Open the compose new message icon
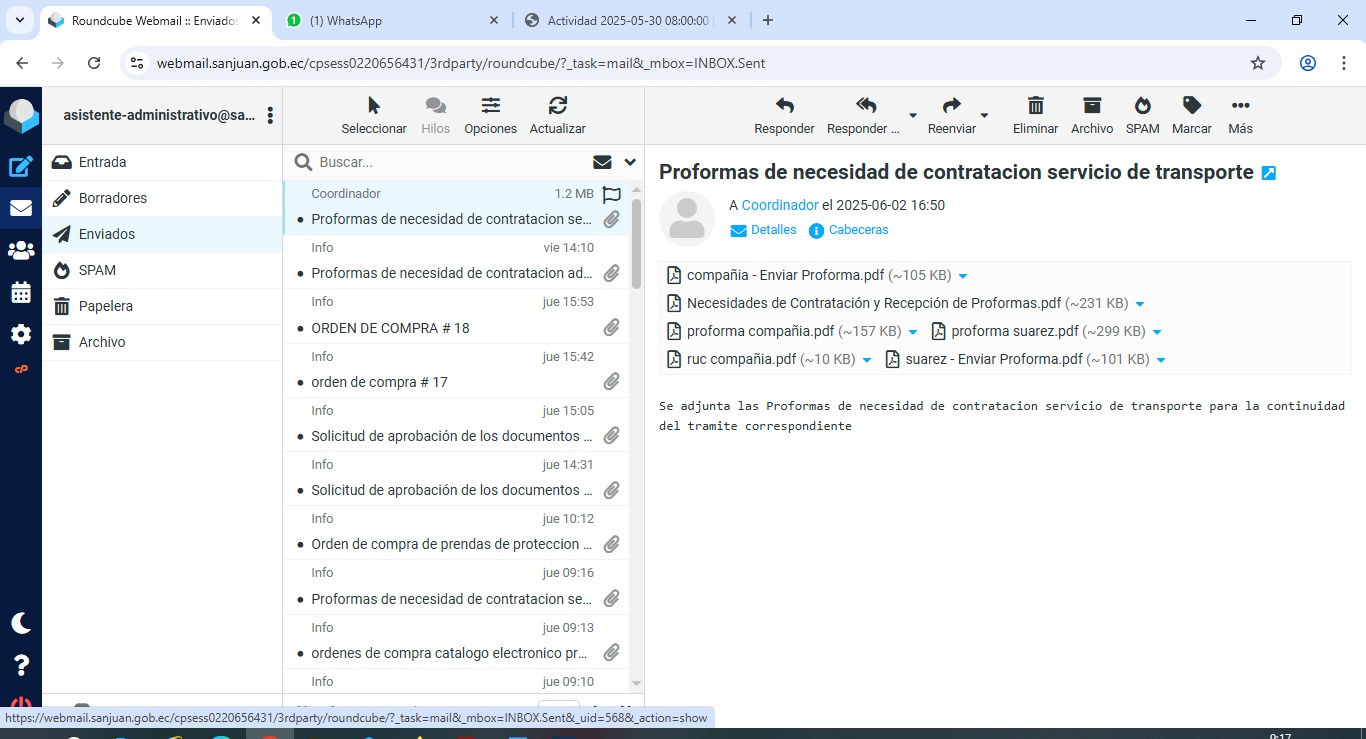Image resolution: width=1366 pixels, height=739 pixels. (x=21, y=167)
